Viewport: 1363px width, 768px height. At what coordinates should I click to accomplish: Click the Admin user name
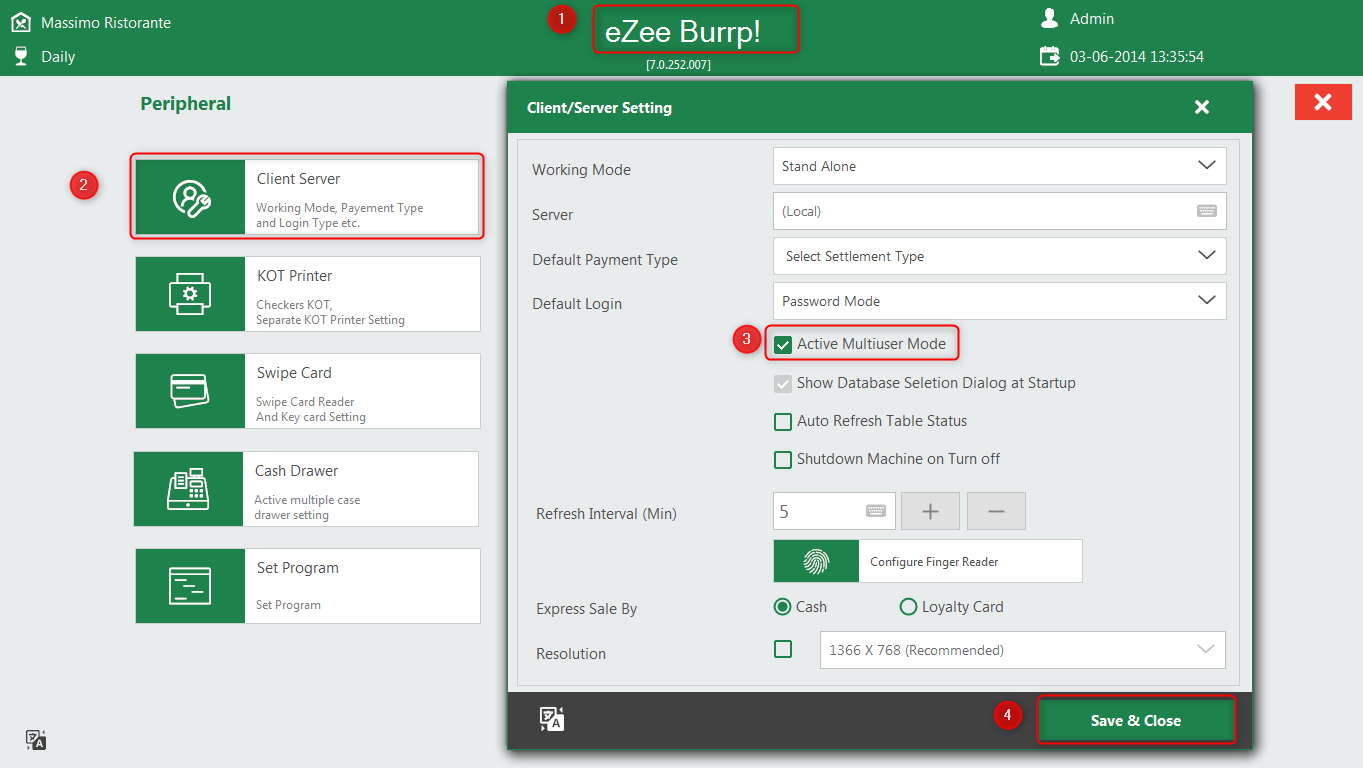click(1092, 19)
